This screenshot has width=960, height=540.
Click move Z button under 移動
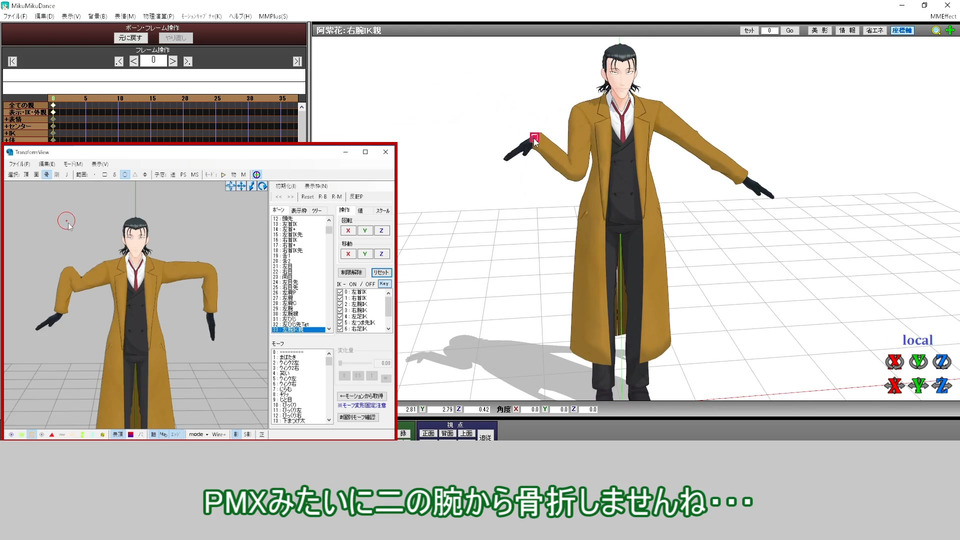click(x=381, y=253)
